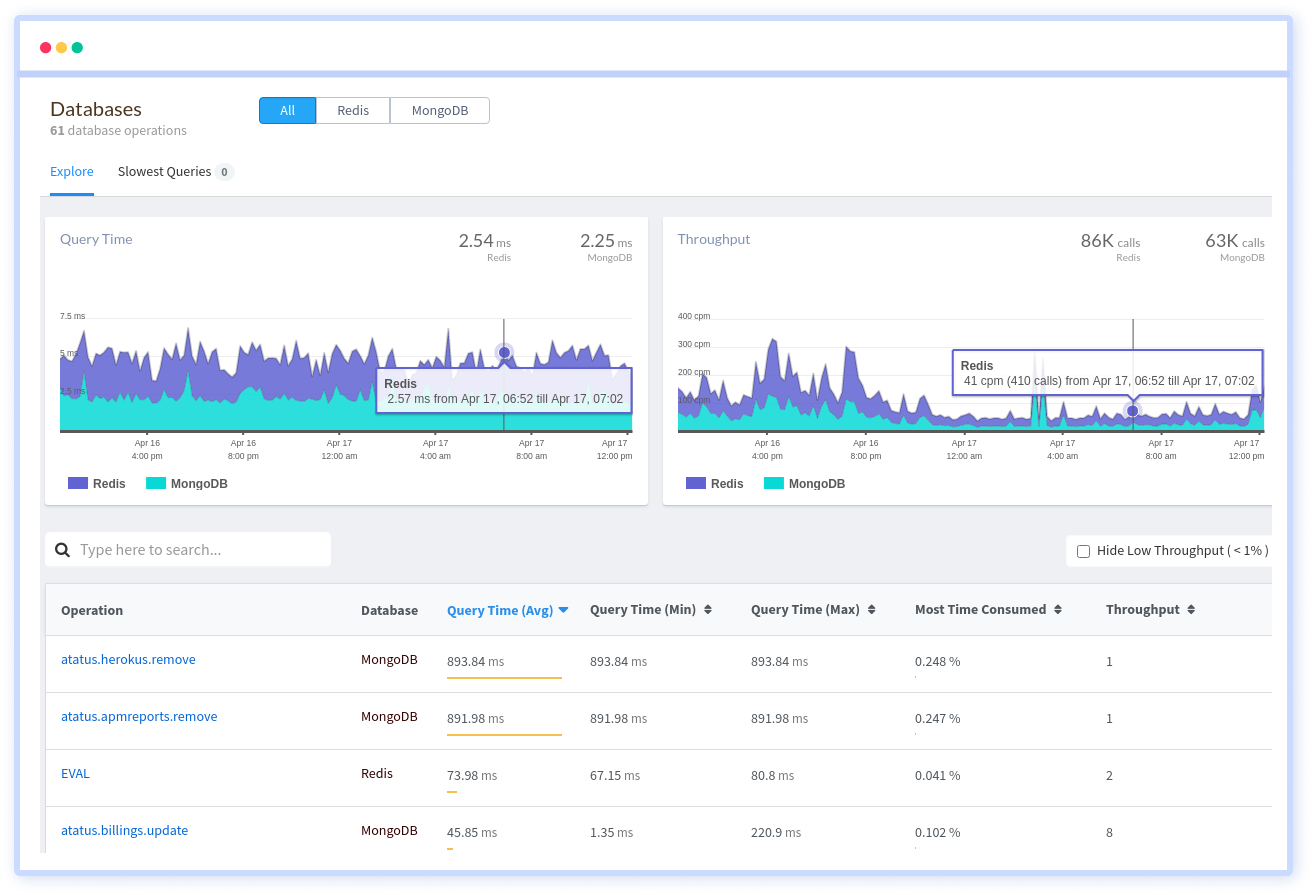Filter databases by Redis
The width and height of the screenshot is (1313, 895).
click(353, 110)
